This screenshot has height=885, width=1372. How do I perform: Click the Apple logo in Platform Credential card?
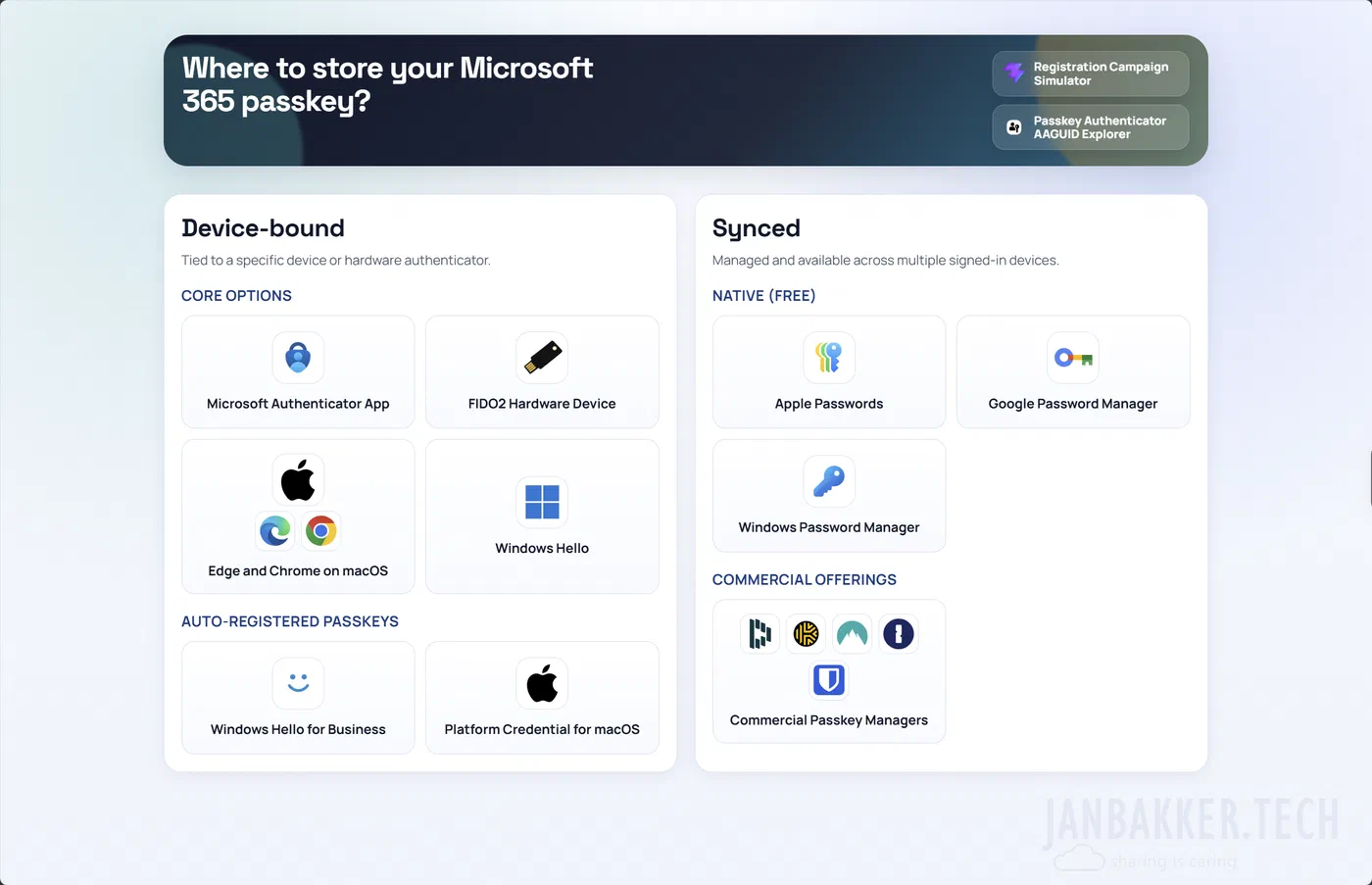click(542, 683)
